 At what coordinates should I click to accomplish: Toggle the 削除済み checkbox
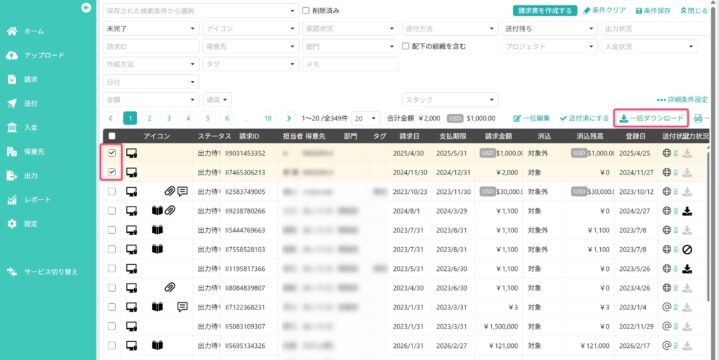pyautogui.click(x=306, y=11)
